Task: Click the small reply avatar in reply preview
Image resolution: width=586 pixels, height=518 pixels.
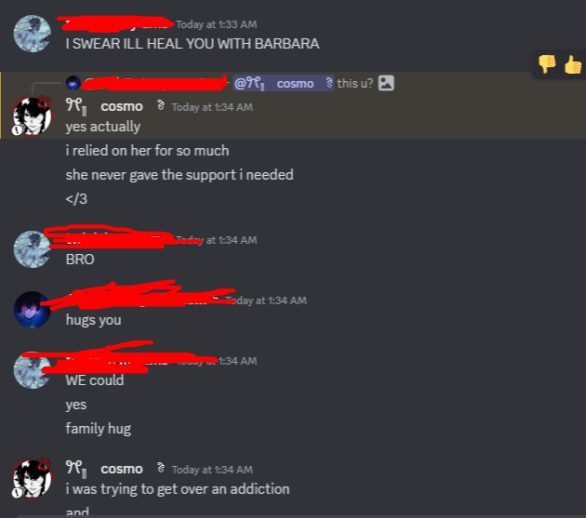Action: point(73,83)
